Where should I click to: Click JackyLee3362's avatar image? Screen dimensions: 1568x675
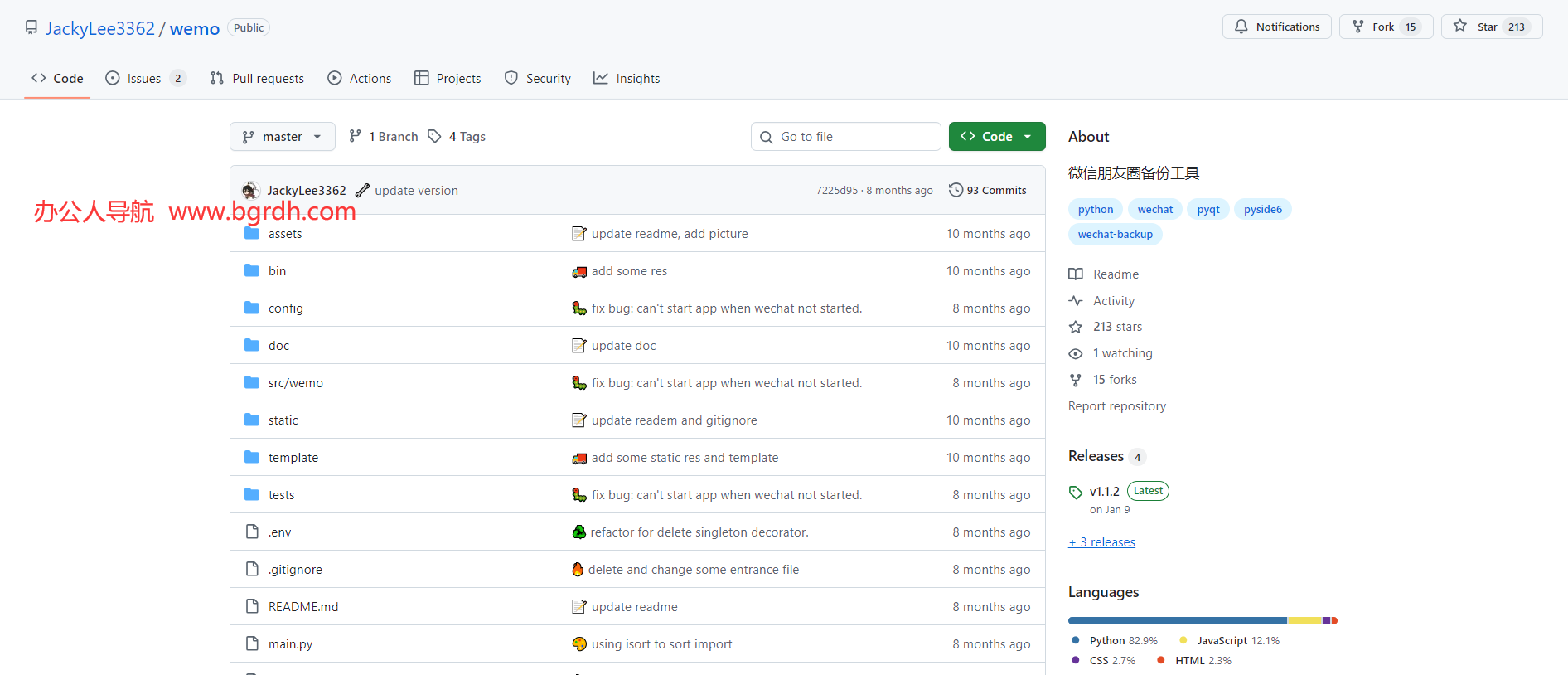250,191
